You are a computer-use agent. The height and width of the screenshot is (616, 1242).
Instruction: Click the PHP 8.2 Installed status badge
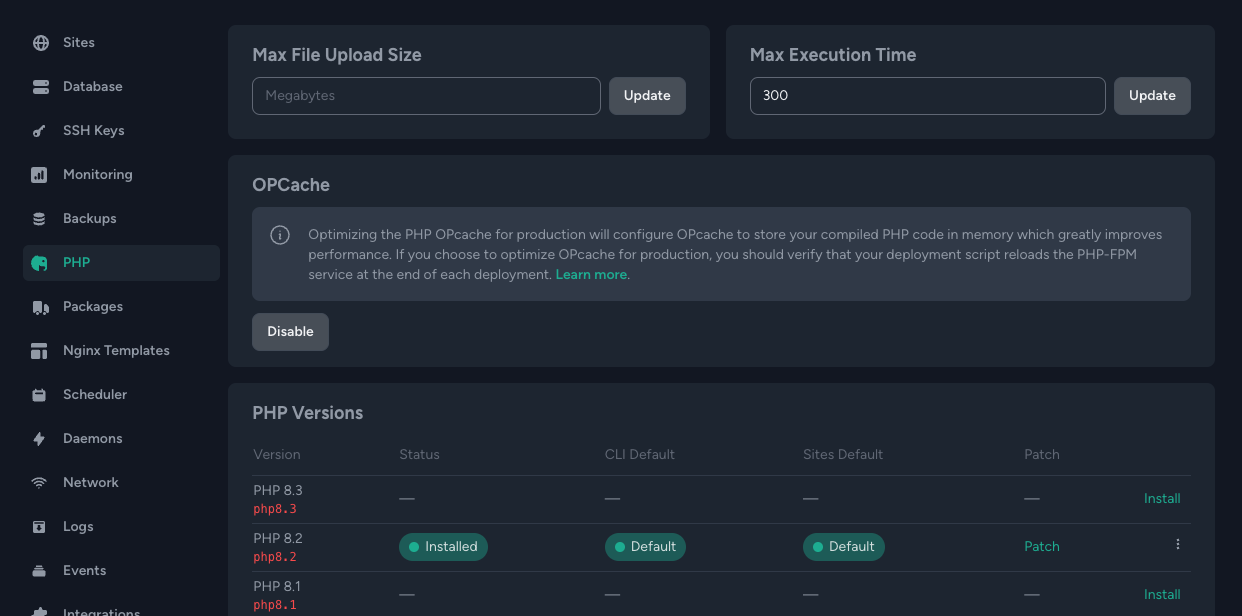pos(443,547)
